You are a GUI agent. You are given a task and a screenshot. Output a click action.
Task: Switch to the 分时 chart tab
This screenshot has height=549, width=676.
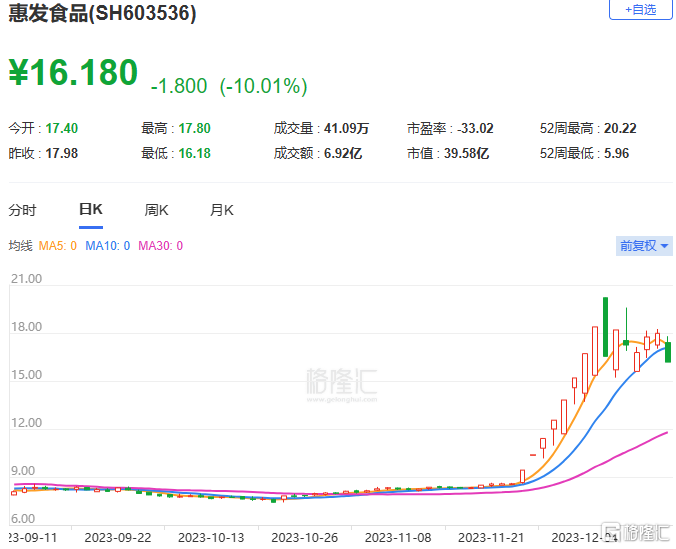pos(22,210)
